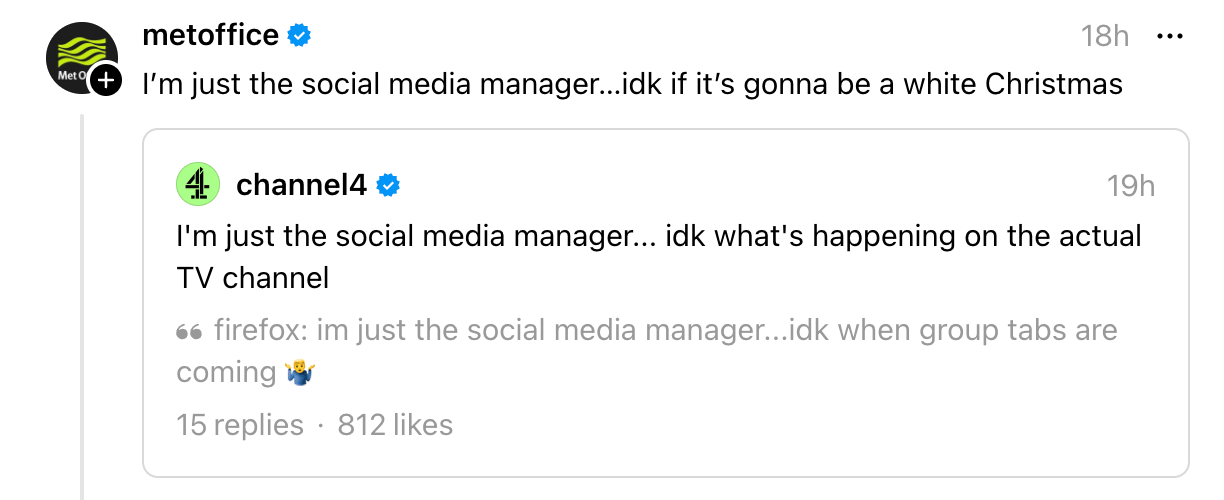Open channel4's quoted post text
This screenshot has width=1224, height=500.
click(658, 237)
